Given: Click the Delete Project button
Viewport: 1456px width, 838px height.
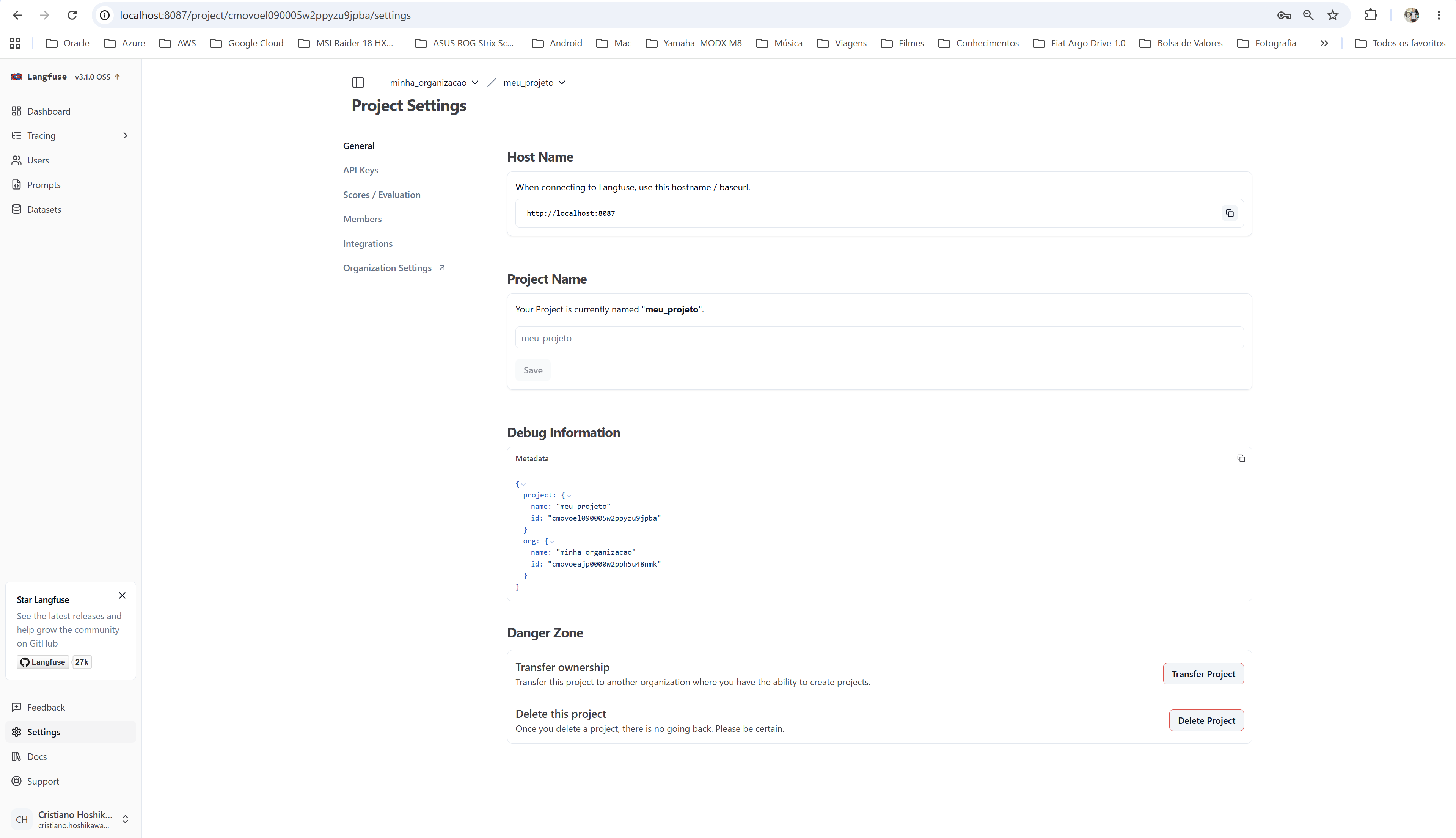Looking at the screenshot, I should [x=1206, y=720].
